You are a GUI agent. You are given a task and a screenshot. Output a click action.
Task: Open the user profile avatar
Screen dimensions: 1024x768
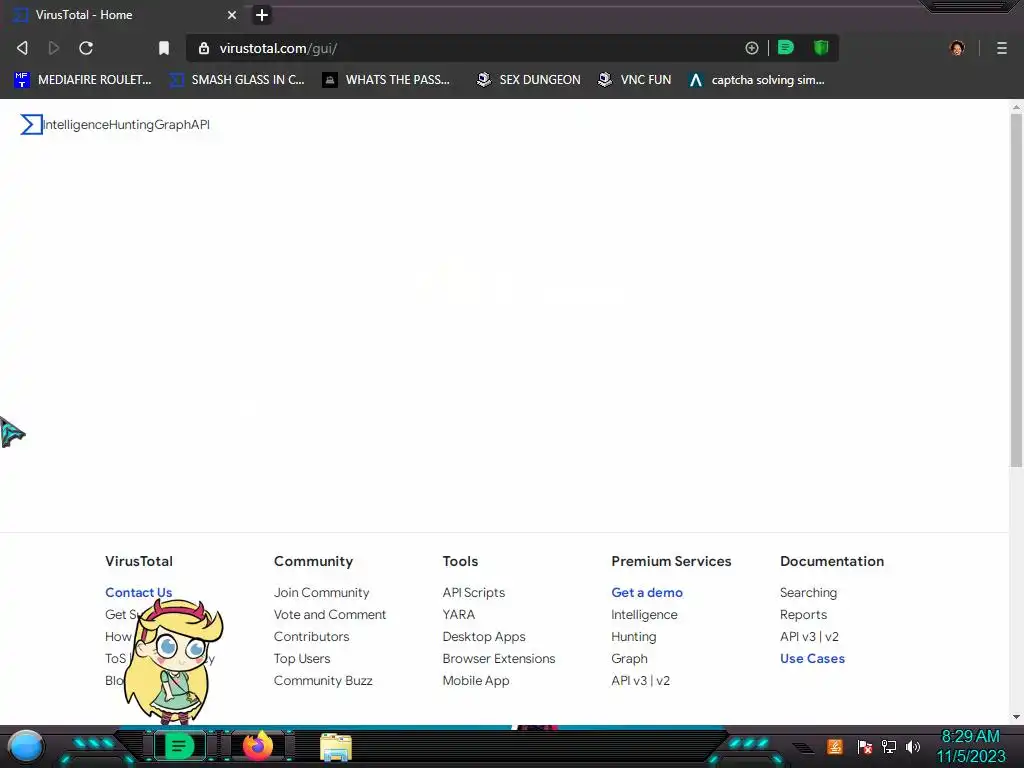(x=957, y=48)
